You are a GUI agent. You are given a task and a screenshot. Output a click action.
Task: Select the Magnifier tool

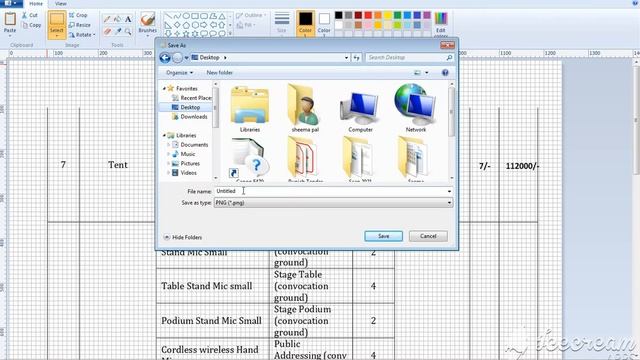click(128, 31)
